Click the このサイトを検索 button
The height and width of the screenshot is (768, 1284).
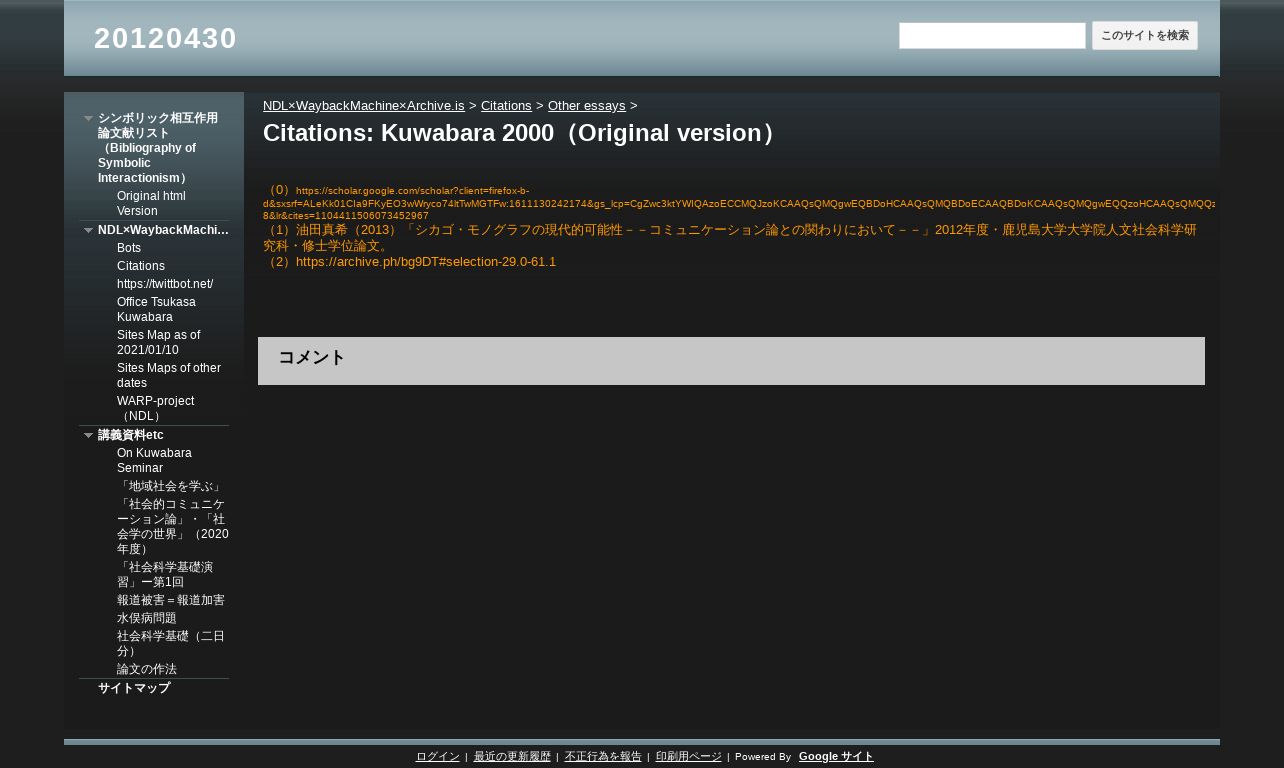pyautogui.click(x=1145, y=36)
